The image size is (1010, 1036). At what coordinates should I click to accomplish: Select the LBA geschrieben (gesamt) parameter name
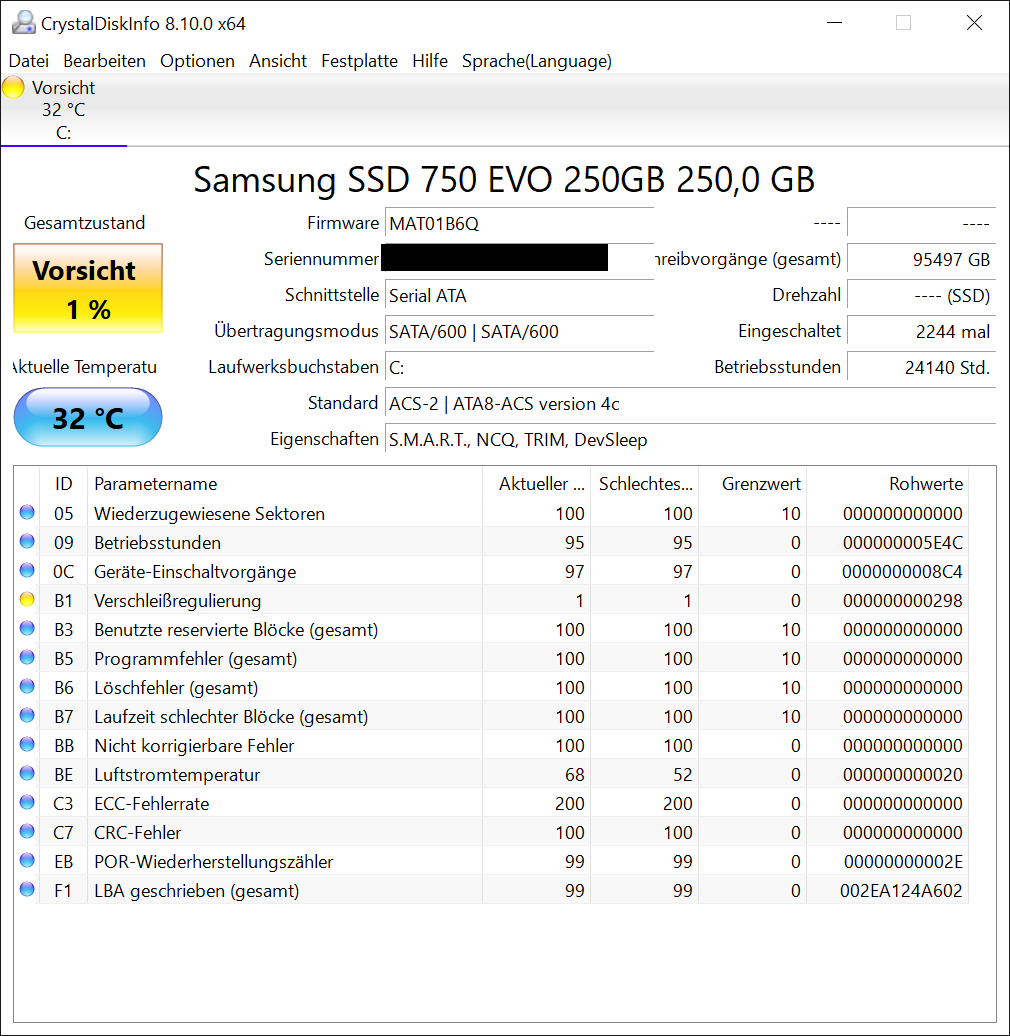(x=196, y=891)
